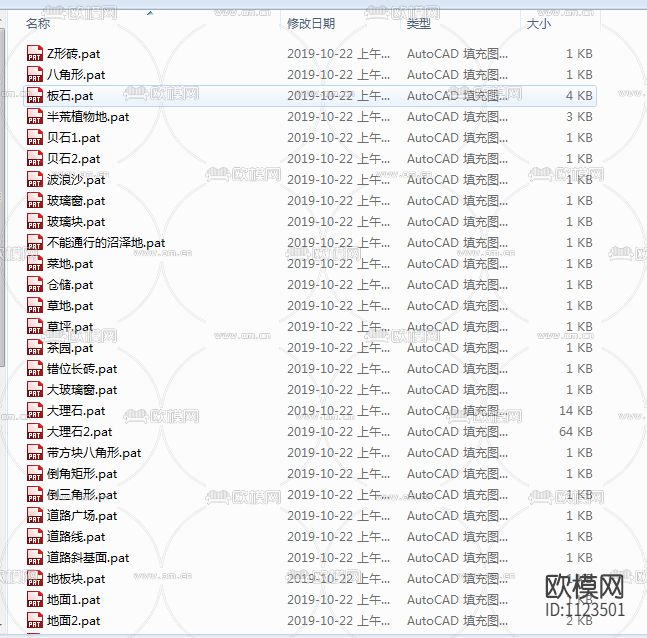The image size is (647, 638).
Task: Select file name 道路斜基面.pat
Action: (88, 558)
